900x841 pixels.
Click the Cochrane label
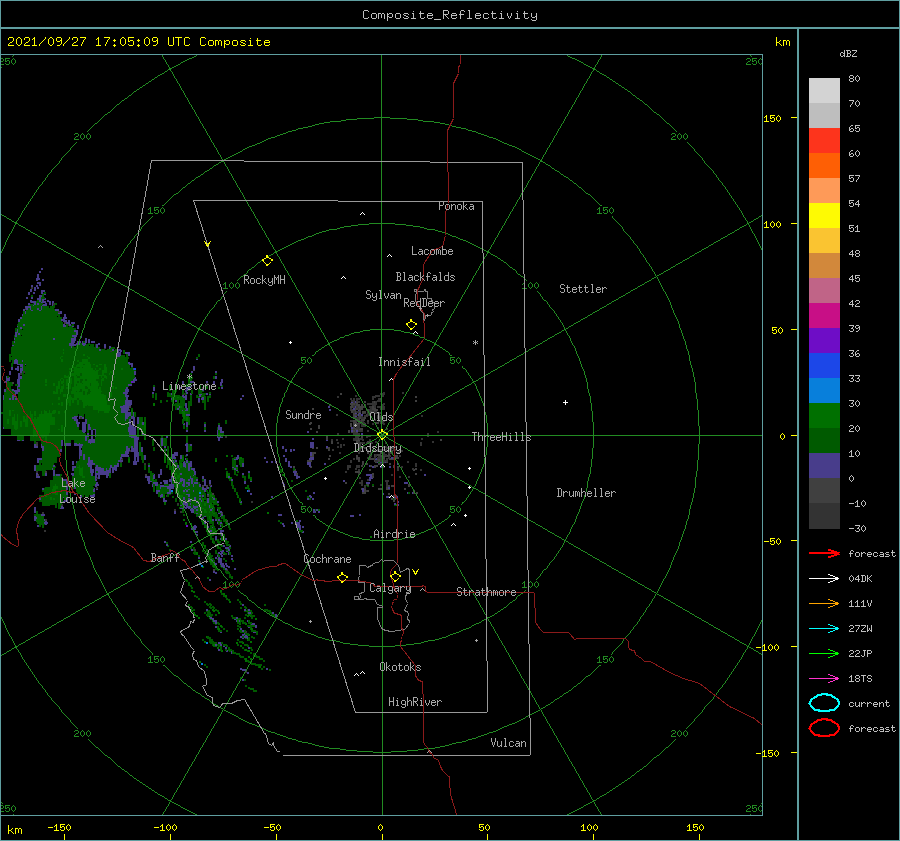[327, 559]
